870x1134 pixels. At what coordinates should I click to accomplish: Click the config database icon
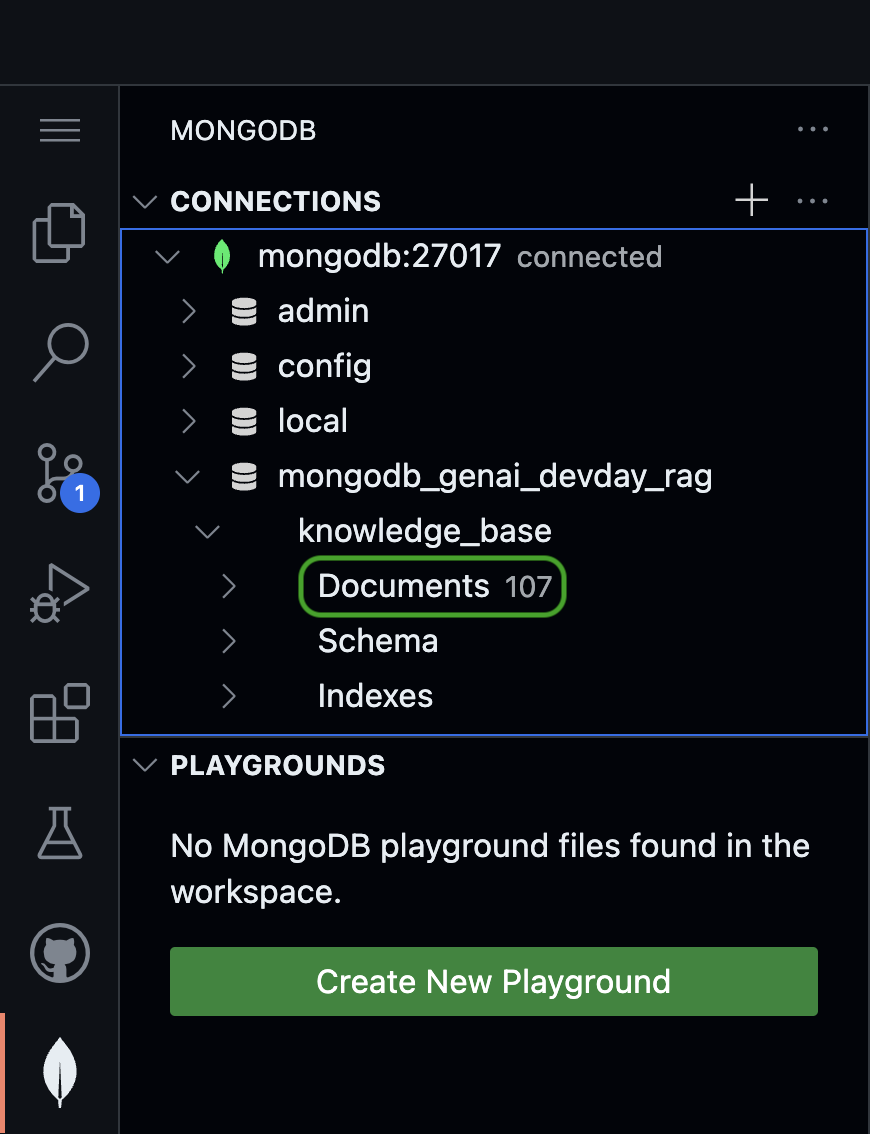(244, 367)
